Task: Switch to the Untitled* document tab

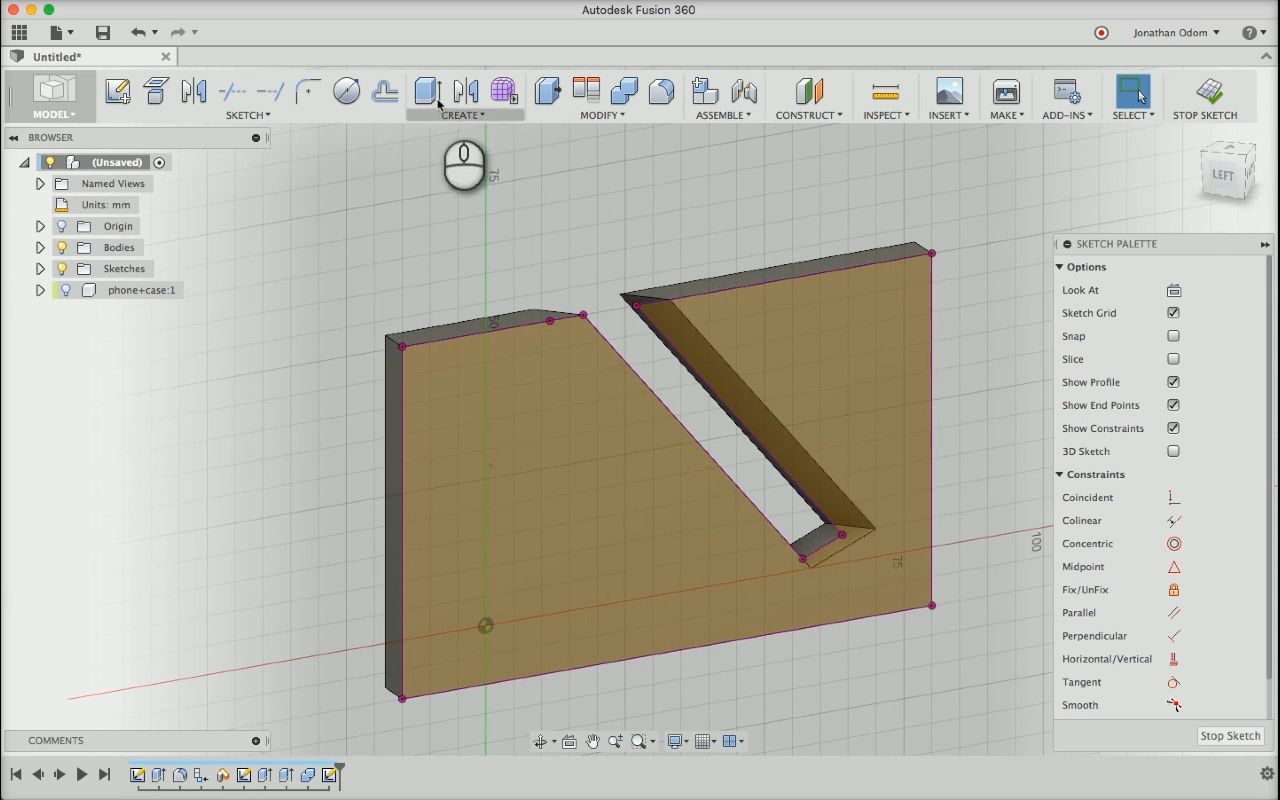Action: click(x=58, y=57)
